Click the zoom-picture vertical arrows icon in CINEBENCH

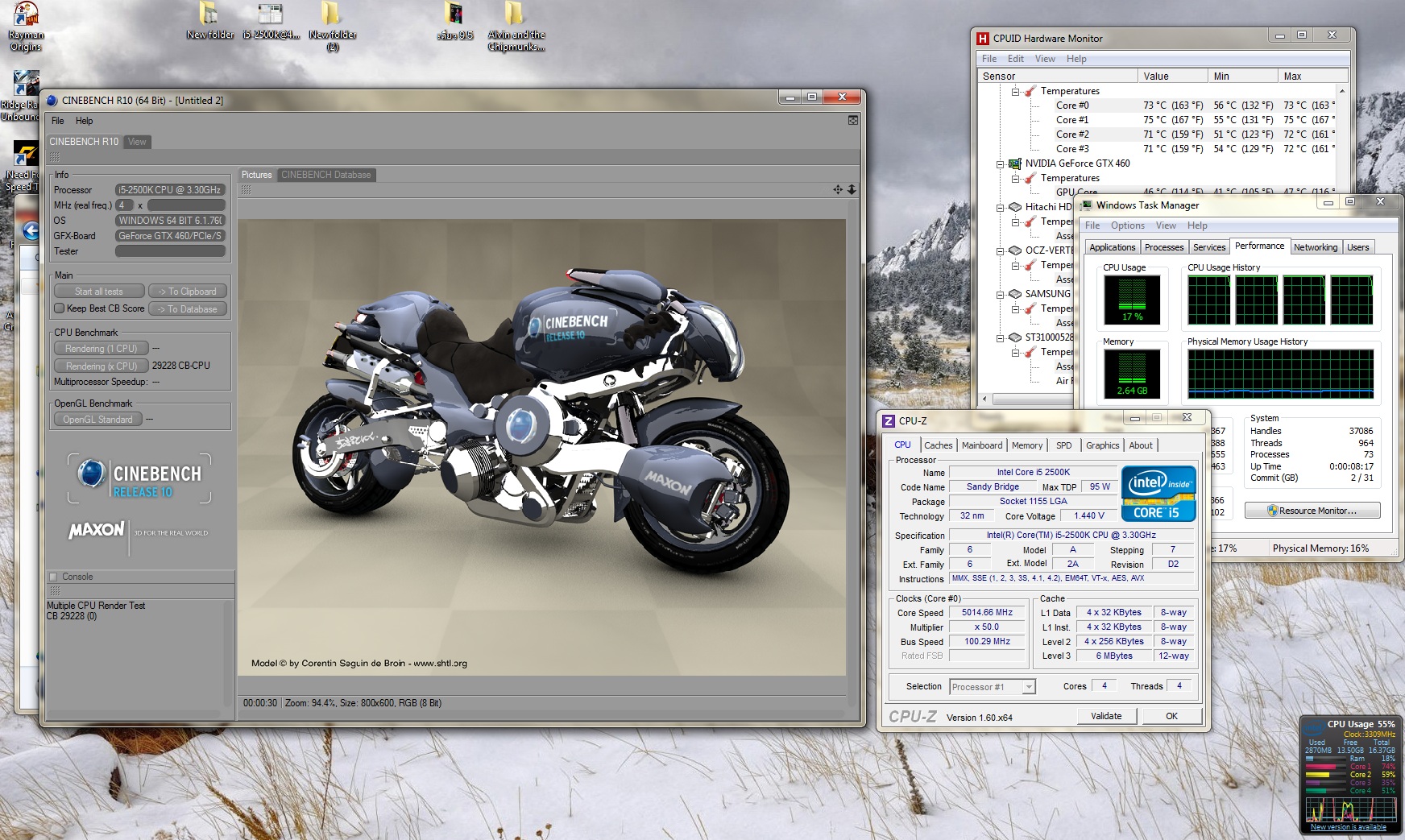point(852,189)
